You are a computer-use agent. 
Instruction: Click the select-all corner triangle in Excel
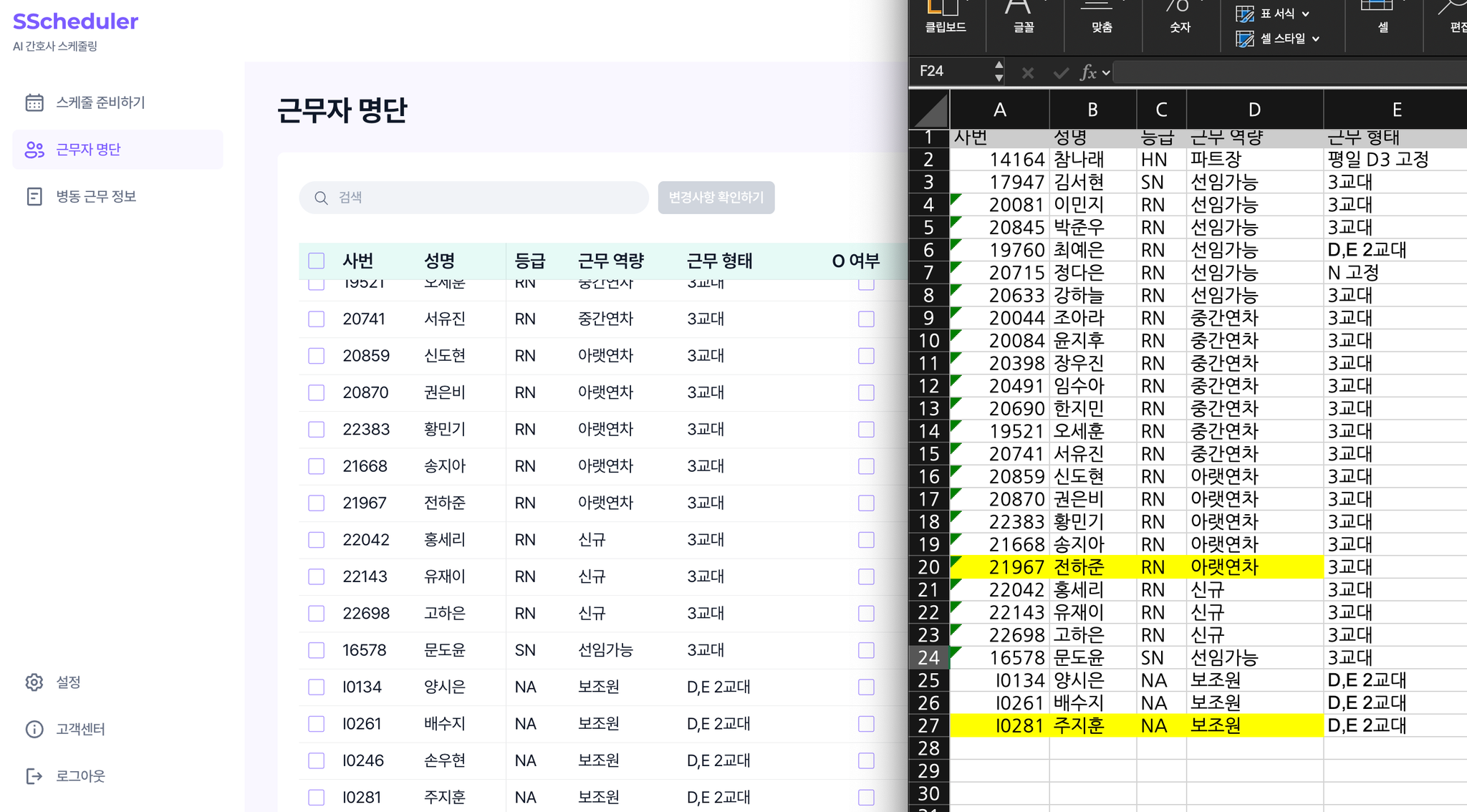(x=929, y=110)
